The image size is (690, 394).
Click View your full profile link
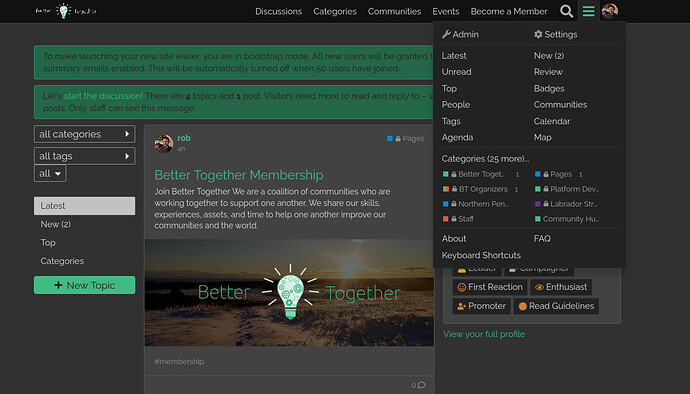[x=484, y=334]
